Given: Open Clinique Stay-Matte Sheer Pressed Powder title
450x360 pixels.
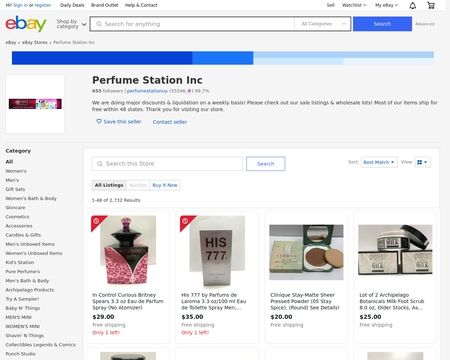Looking at the screenshot, I should click(x=305, y=301).
